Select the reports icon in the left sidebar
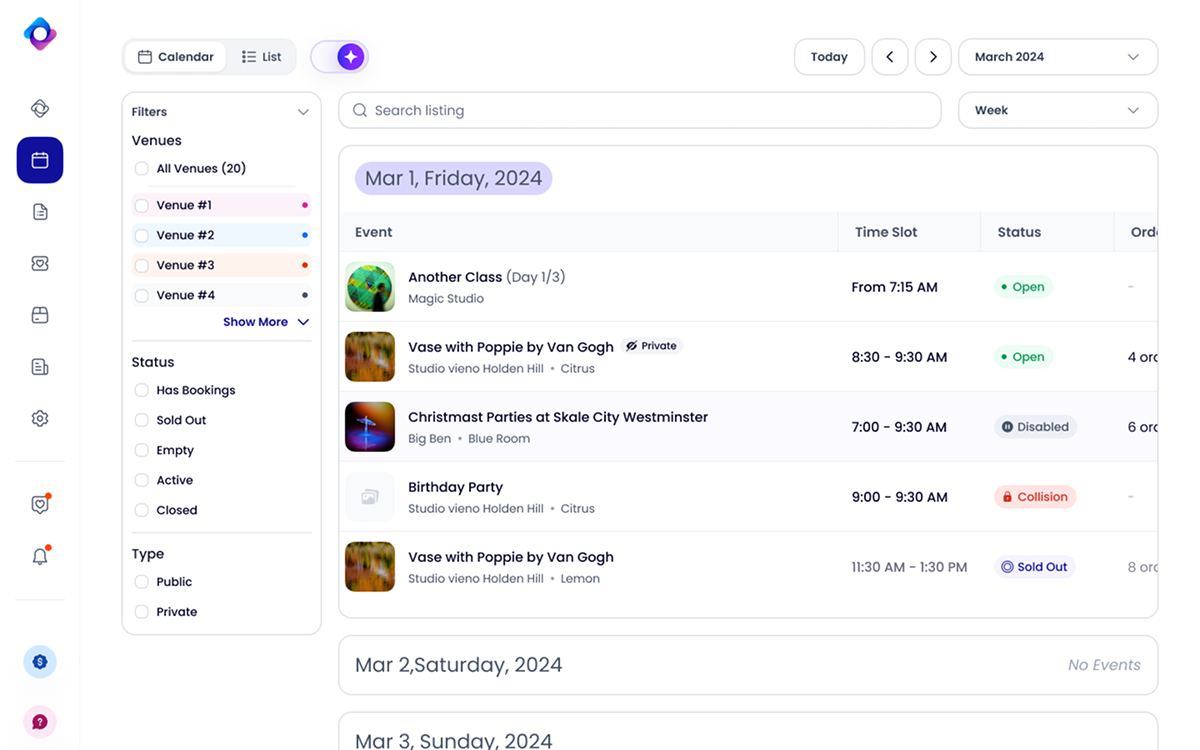The width and height of the screenshot is (1200, 750). [39, 366]
